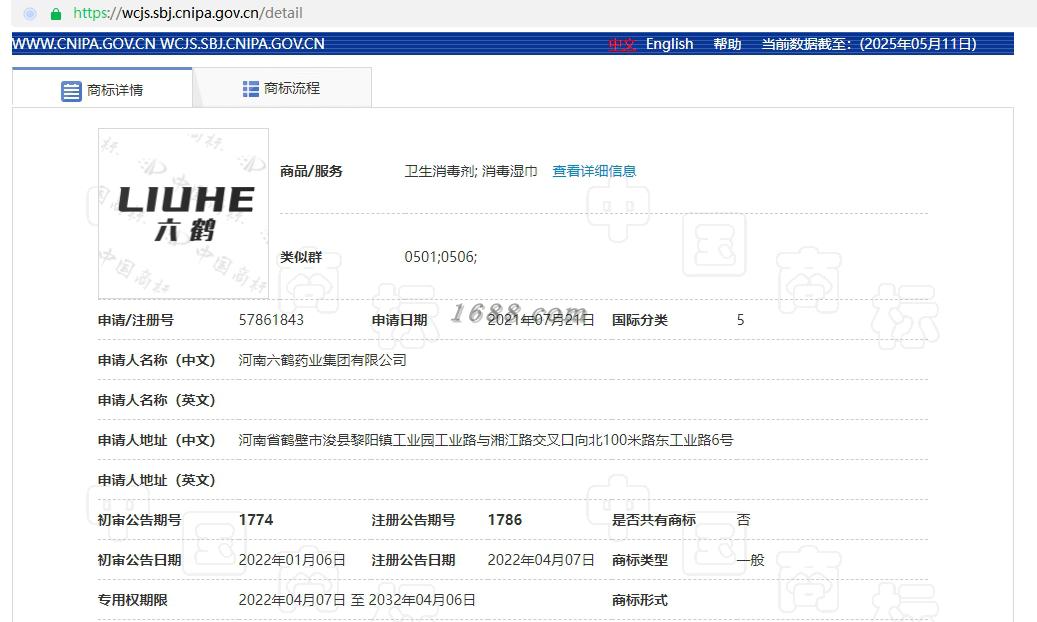Viewport: 1037px width, 622px height.
Task: Select 中文 language option
Action: [x=622, y=44]
